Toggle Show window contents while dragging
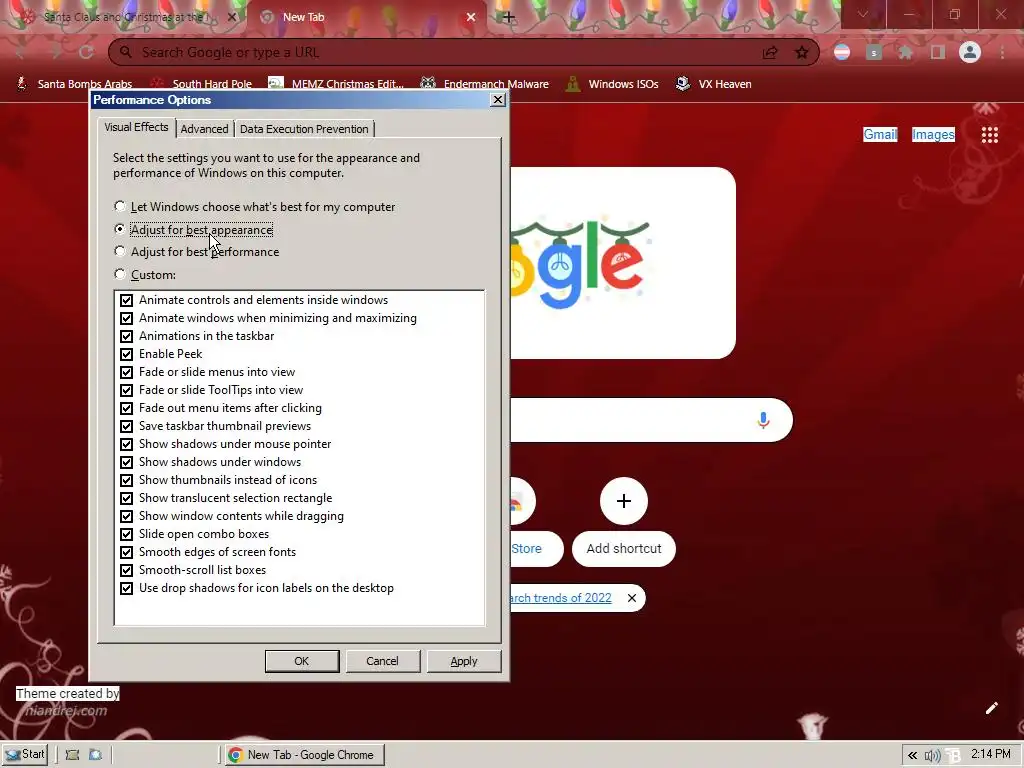Image resolution: width=1024 pixels, height=768 pixels. [x=127, y=516]
